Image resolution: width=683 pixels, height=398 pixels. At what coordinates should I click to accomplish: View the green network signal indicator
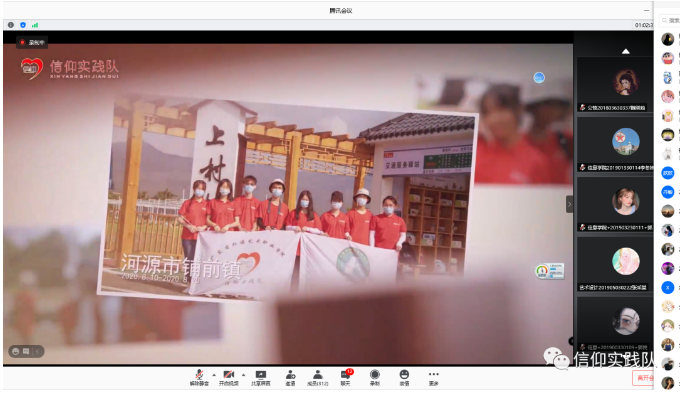(35, 25)
